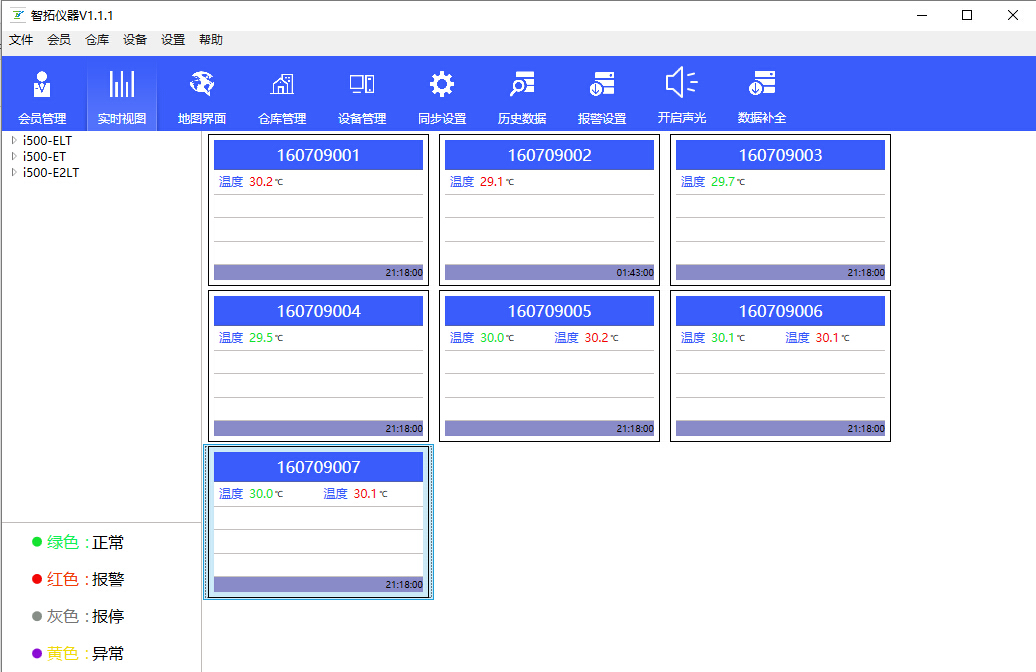Open the 仓库管理 warehouse icon
This screenshot has width=1036, height=672.
[282, 85]
